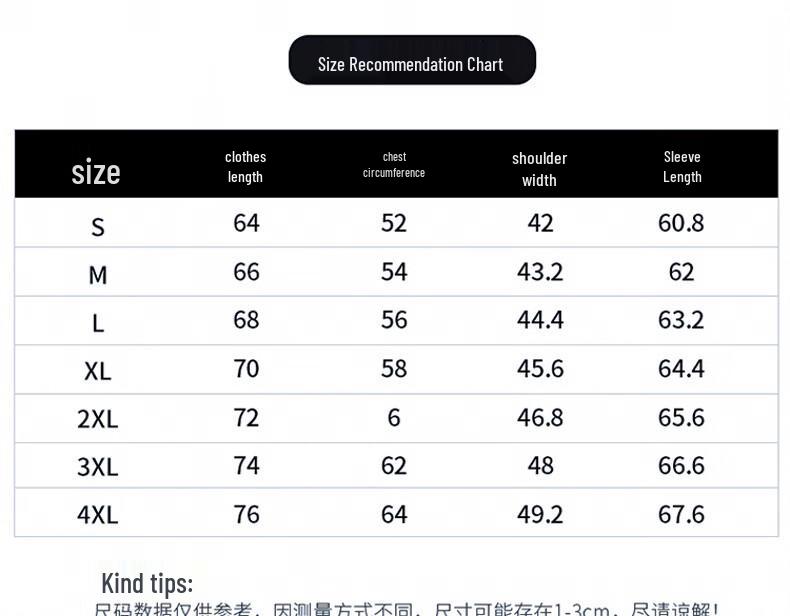
Task: Click the "Sleeve Length" column header
Action: tap(682, 166)
